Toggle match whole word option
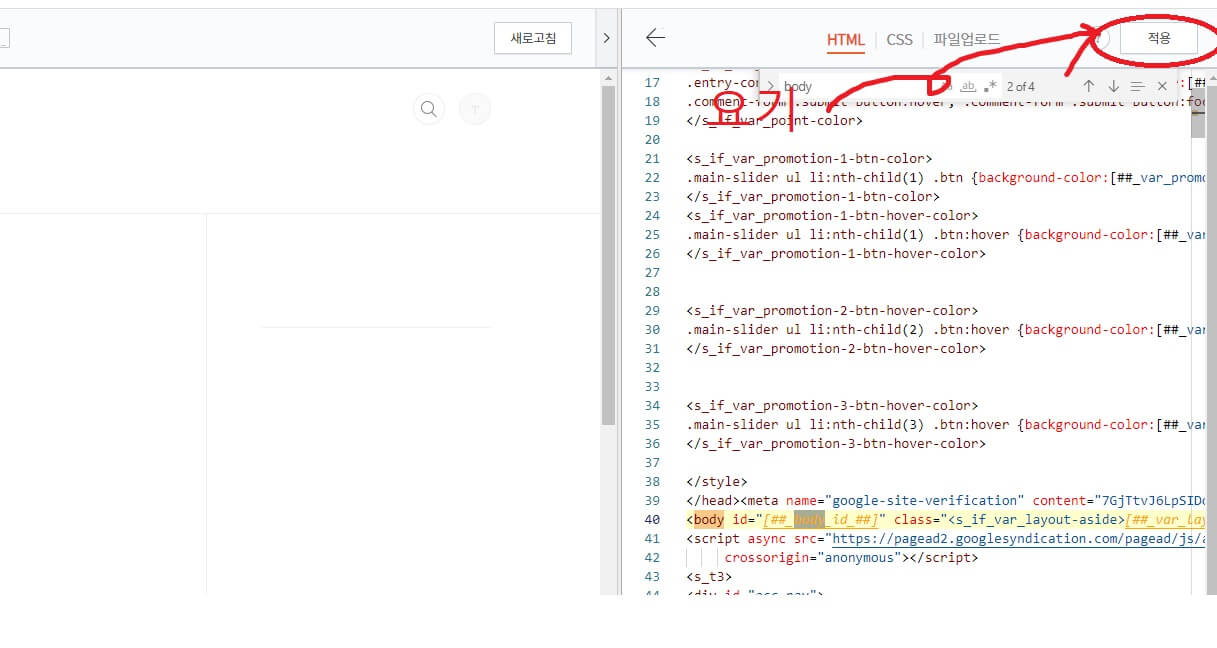Image resolution: width=1217 pixels, height=648 pixels. [968, 86]
